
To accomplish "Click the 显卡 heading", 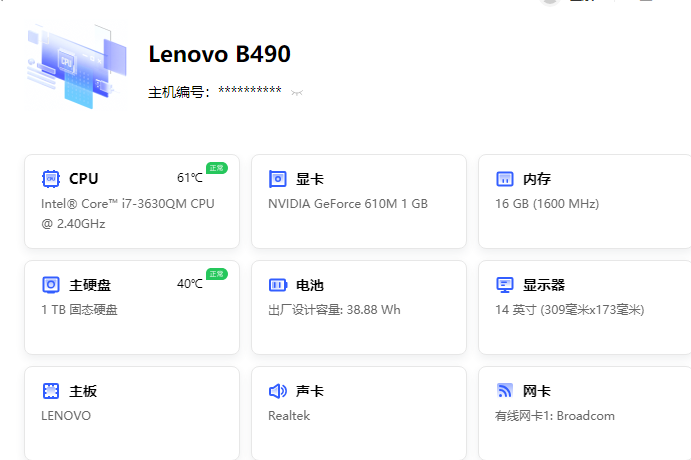I will pos(310,179).
